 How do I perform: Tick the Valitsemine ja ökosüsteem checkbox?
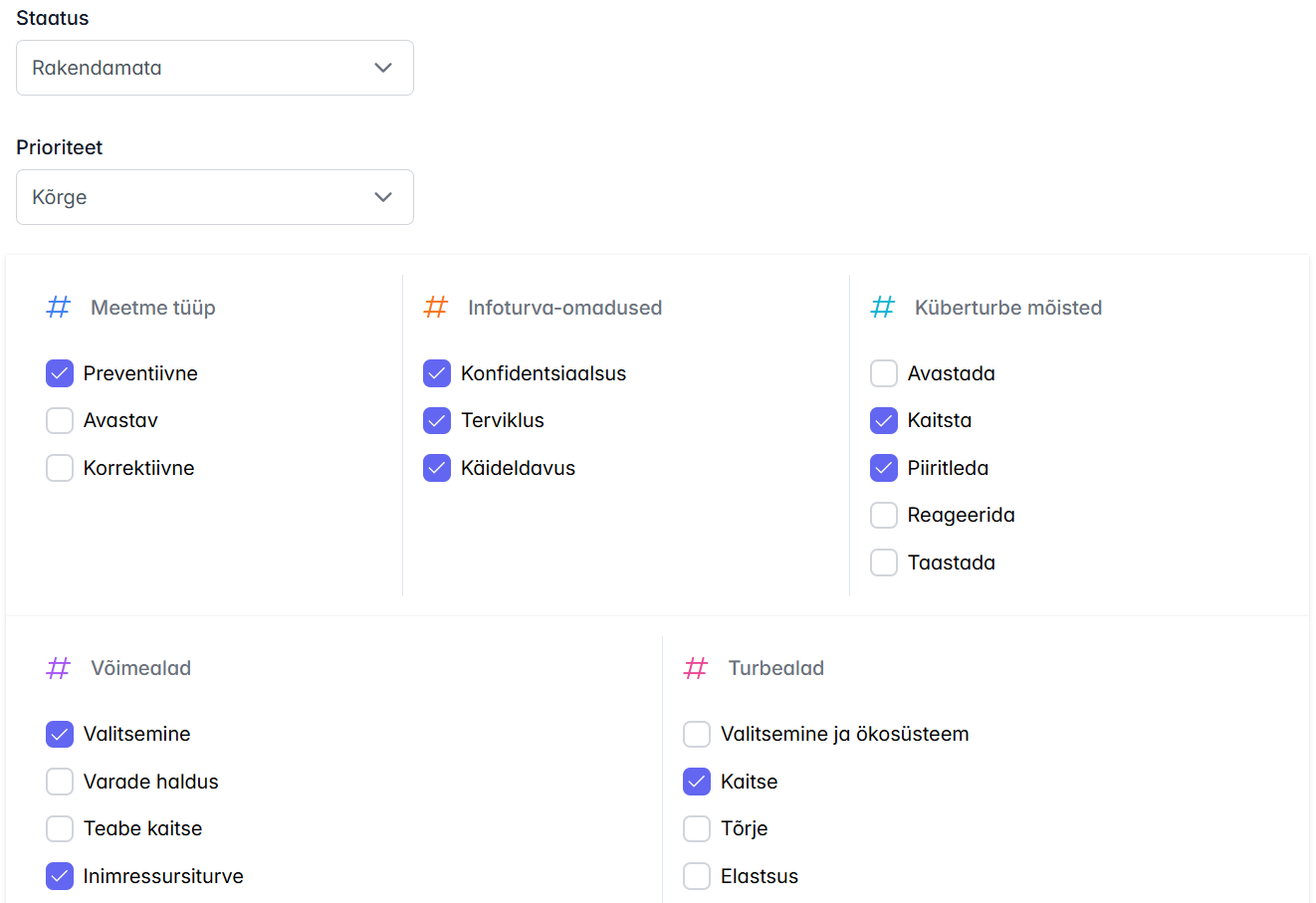[697, 734]
